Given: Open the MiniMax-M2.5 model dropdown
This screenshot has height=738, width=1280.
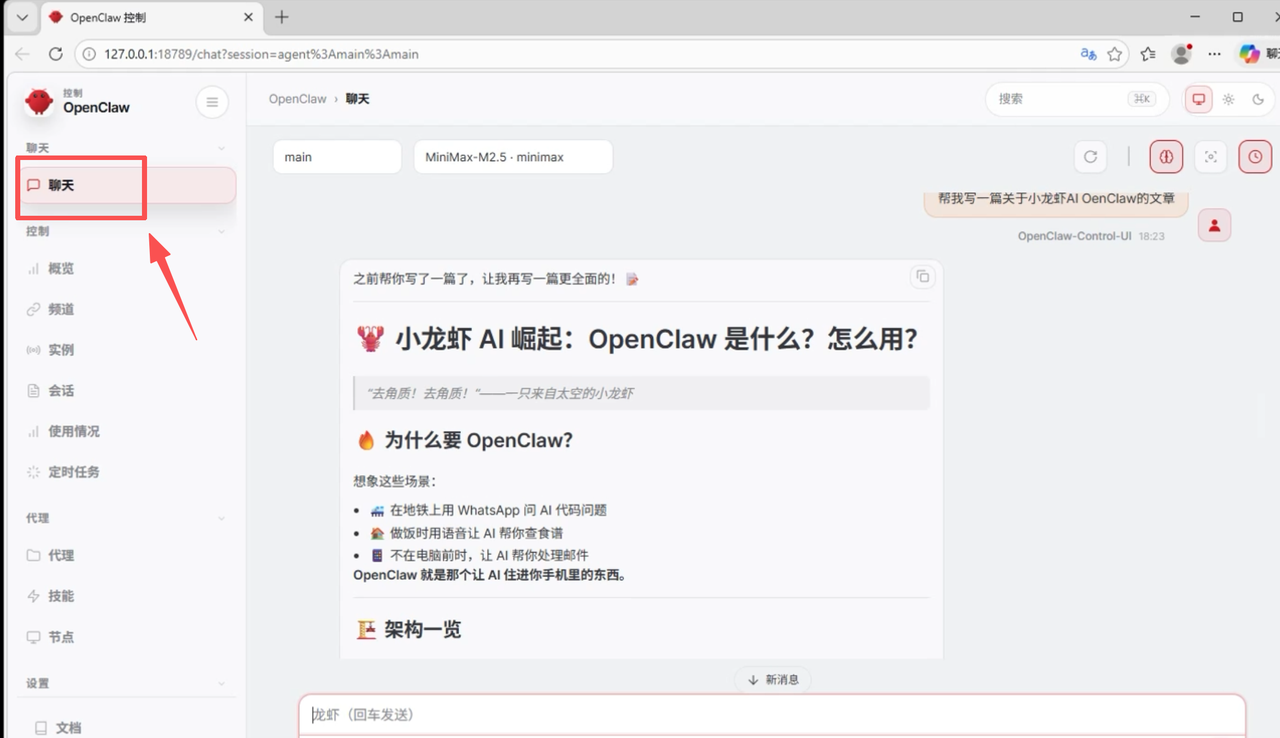Looking at the screenshot, I should (513, 157).
